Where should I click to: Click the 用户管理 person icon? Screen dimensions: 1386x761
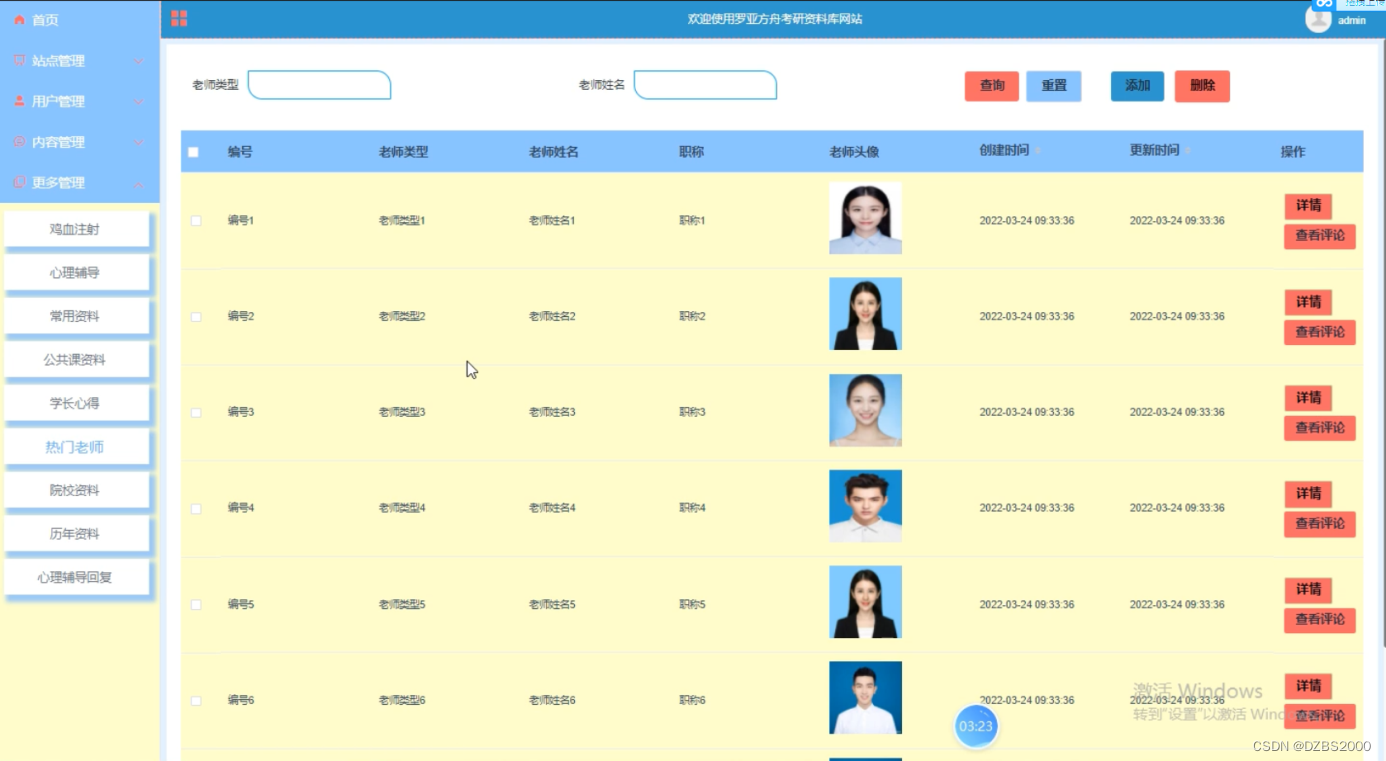[x=19, y=102]
